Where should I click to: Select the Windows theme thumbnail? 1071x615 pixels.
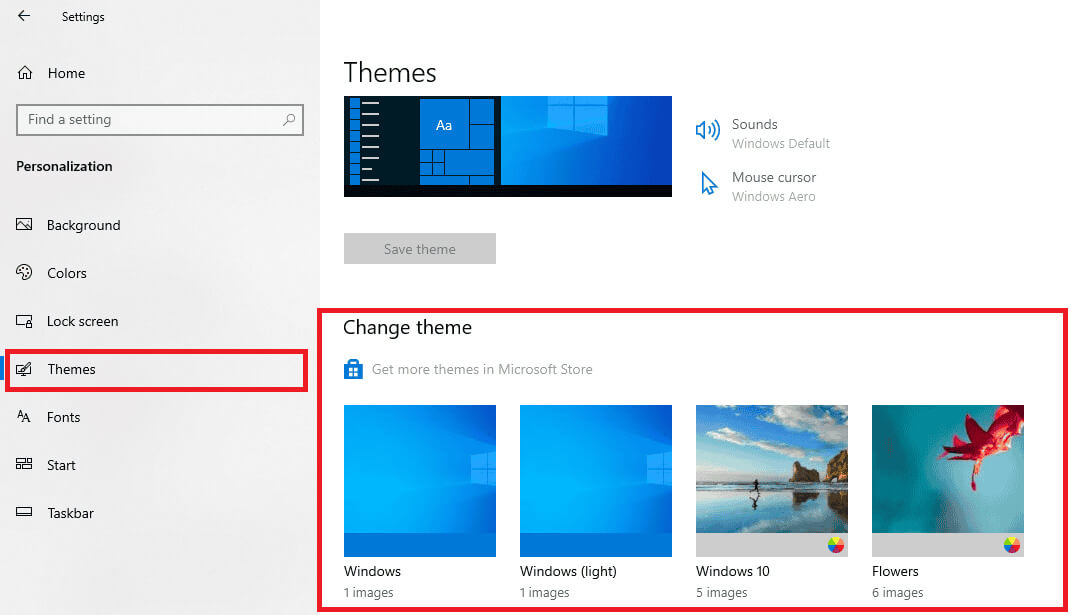[x=419, y=480]
